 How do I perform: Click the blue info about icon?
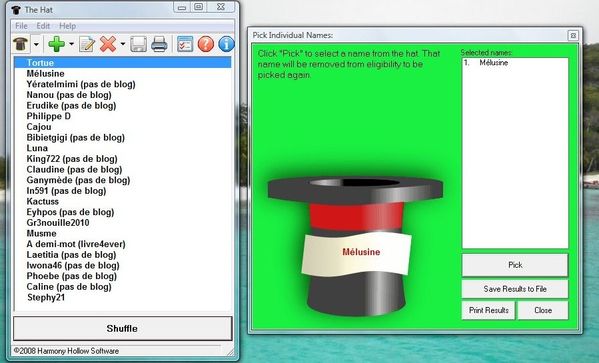click(x=226, y=44)
